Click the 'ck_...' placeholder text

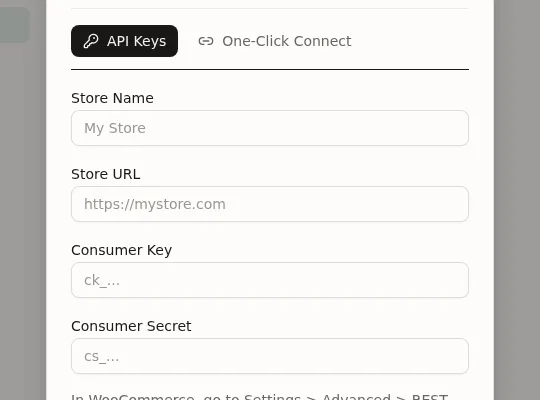(x=102, y=280)
